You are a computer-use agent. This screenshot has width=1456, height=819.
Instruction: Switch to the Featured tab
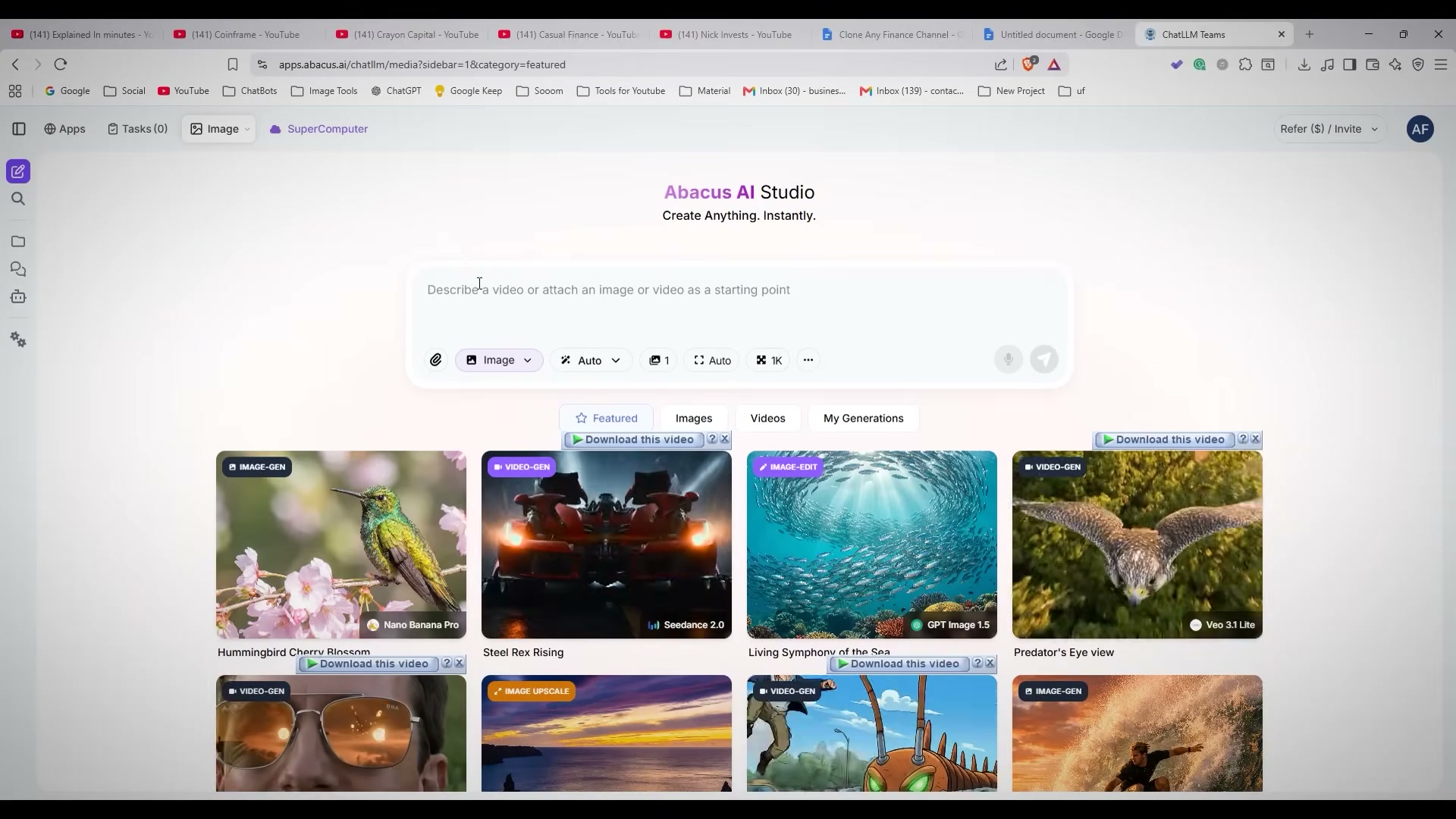tap(606, 418)
